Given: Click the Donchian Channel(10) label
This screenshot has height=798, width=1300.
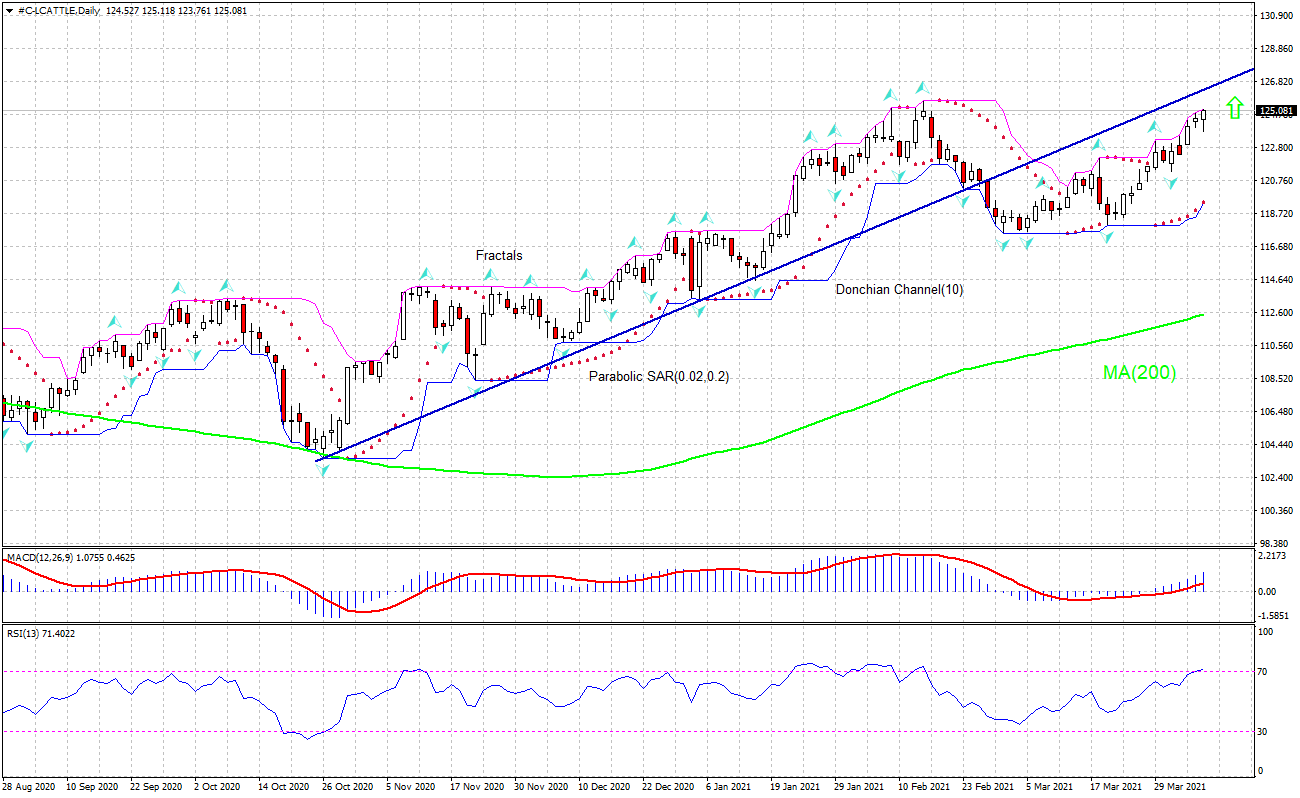Looking at the screenshot, I should point(899,289).
